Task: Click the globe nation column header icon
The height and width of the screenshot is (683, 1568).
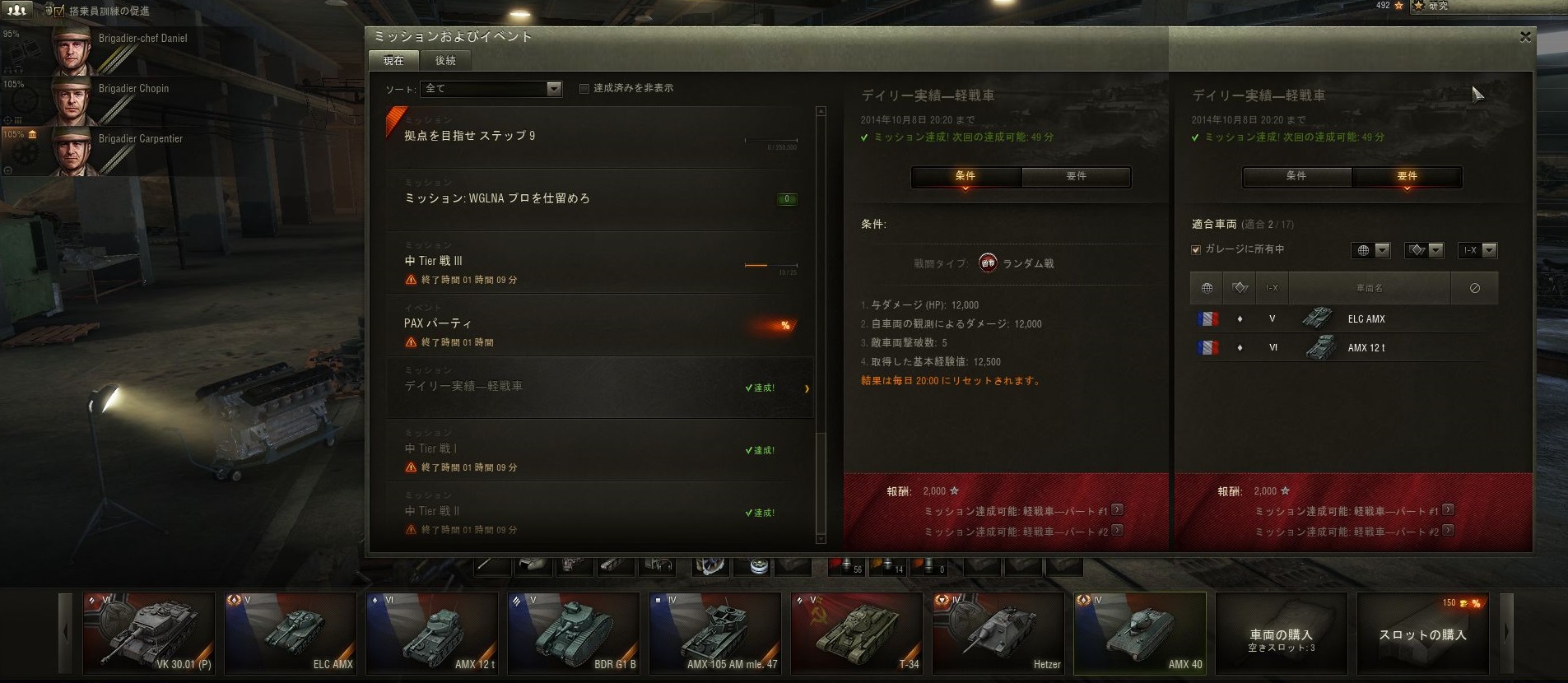Action: point(1207,288)
